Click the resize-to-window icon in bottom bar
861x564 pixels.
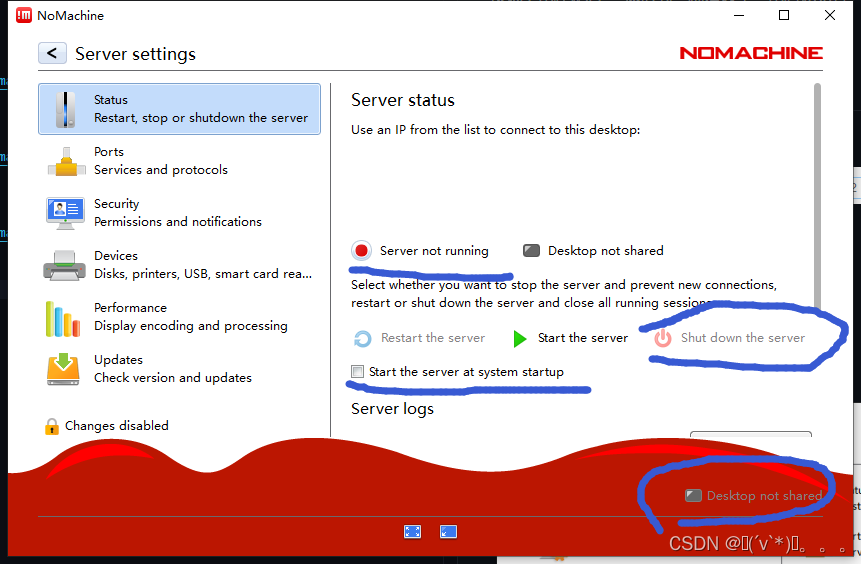click(448, 532)
